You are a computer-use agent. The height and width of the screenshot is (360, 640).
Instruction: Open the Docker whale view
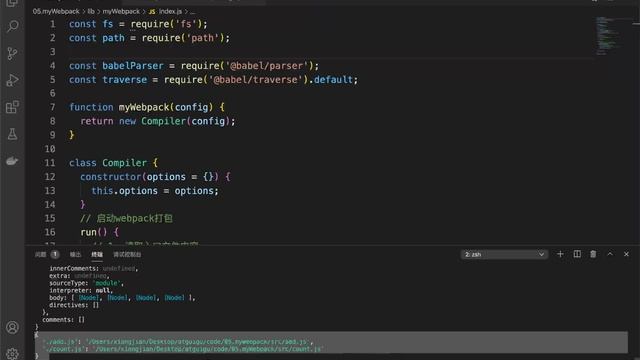coord(12,161)
